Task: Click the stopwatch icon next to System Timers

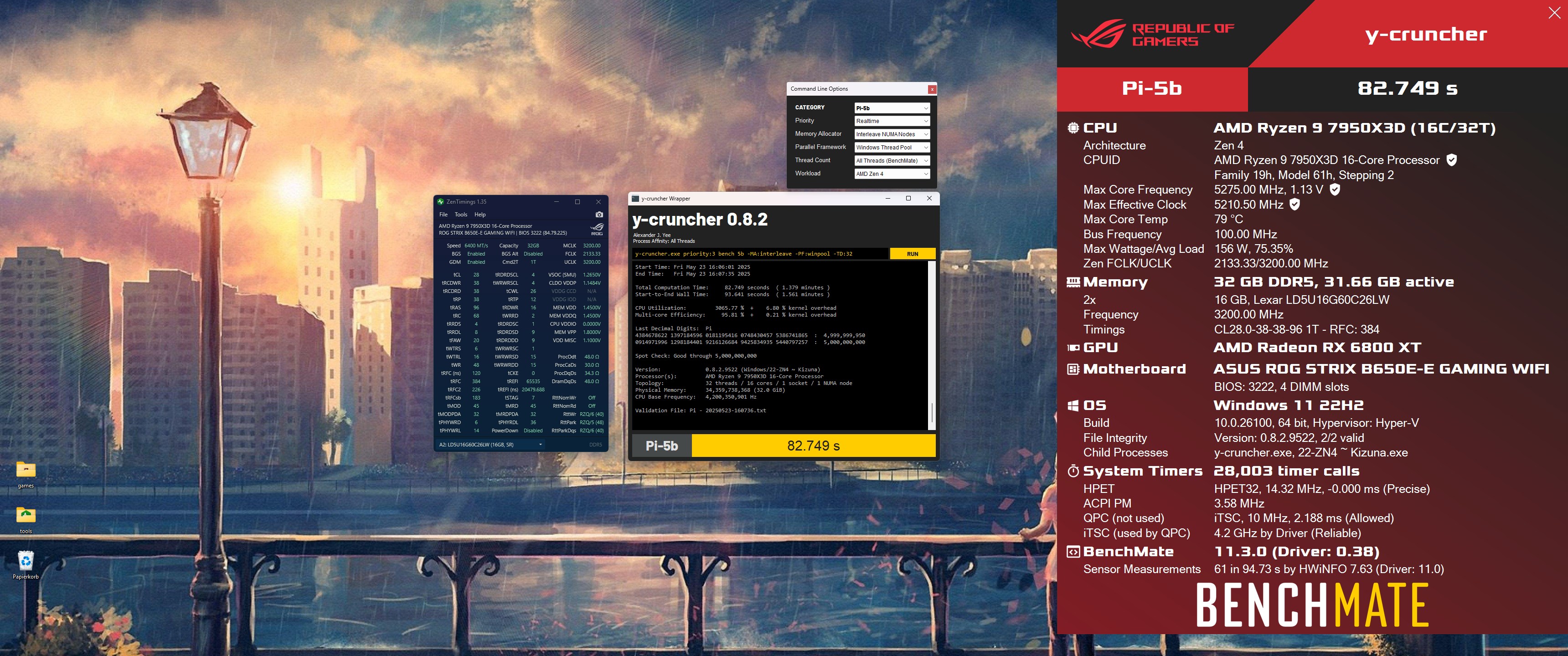Action: tap(1073, 471)
